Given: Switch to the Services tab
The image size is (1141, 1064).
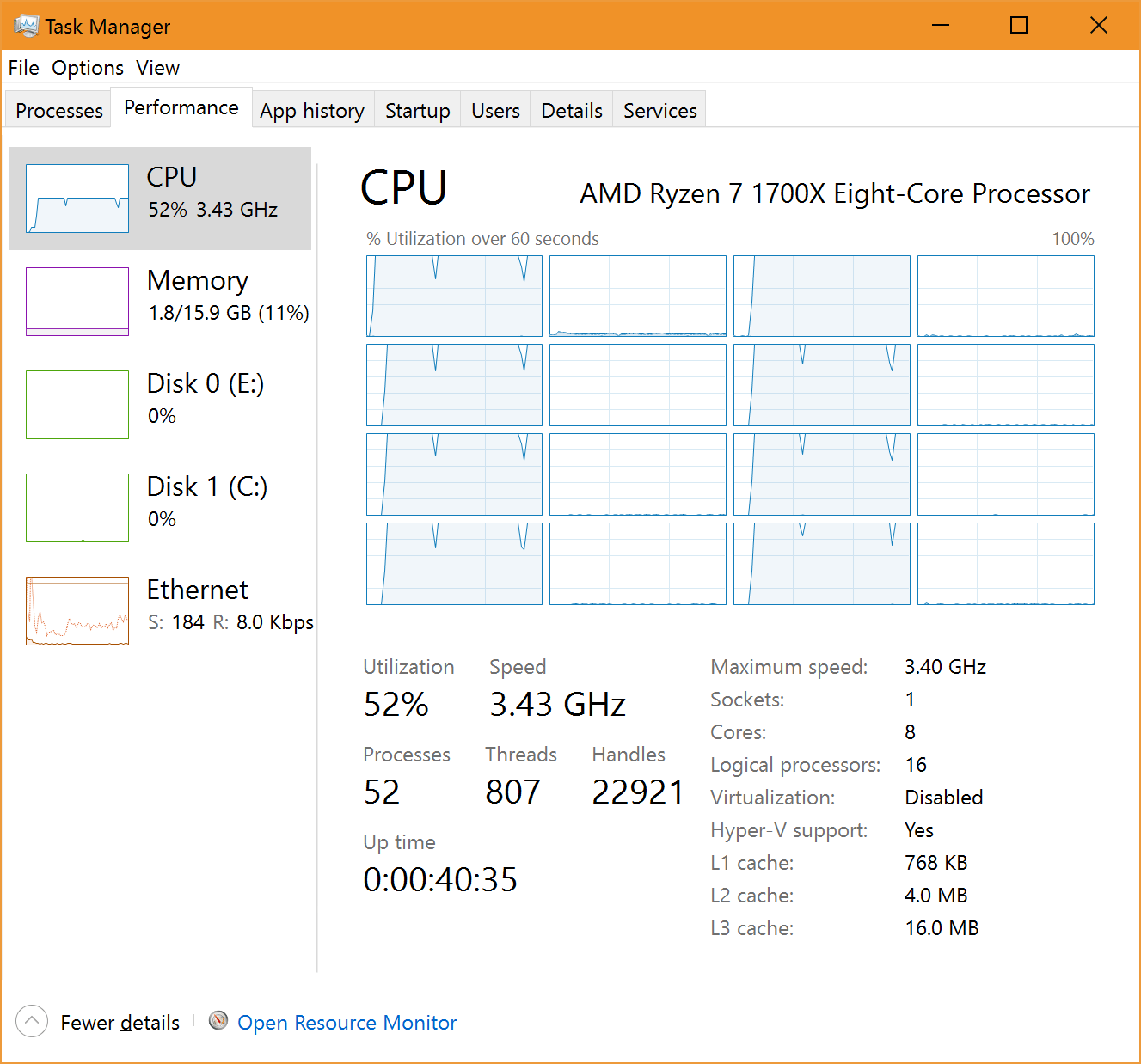Looking at the screenshot, I should tap(660, 110).
